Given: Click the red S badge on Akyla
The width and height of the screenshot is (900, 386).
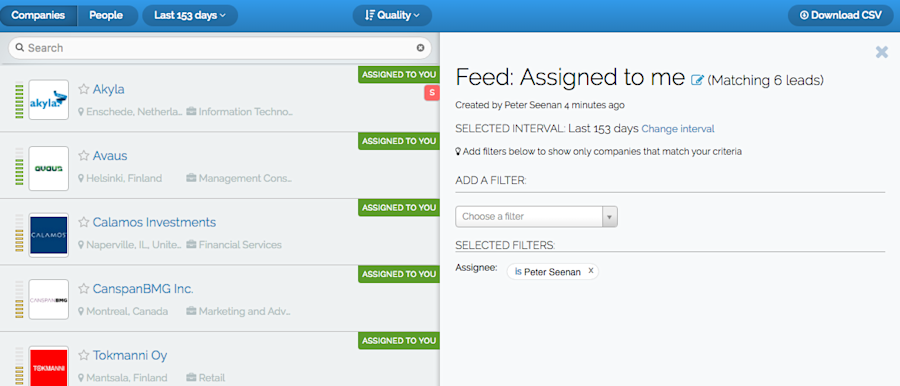Looking at the screenshot, I should coord(432,92).
